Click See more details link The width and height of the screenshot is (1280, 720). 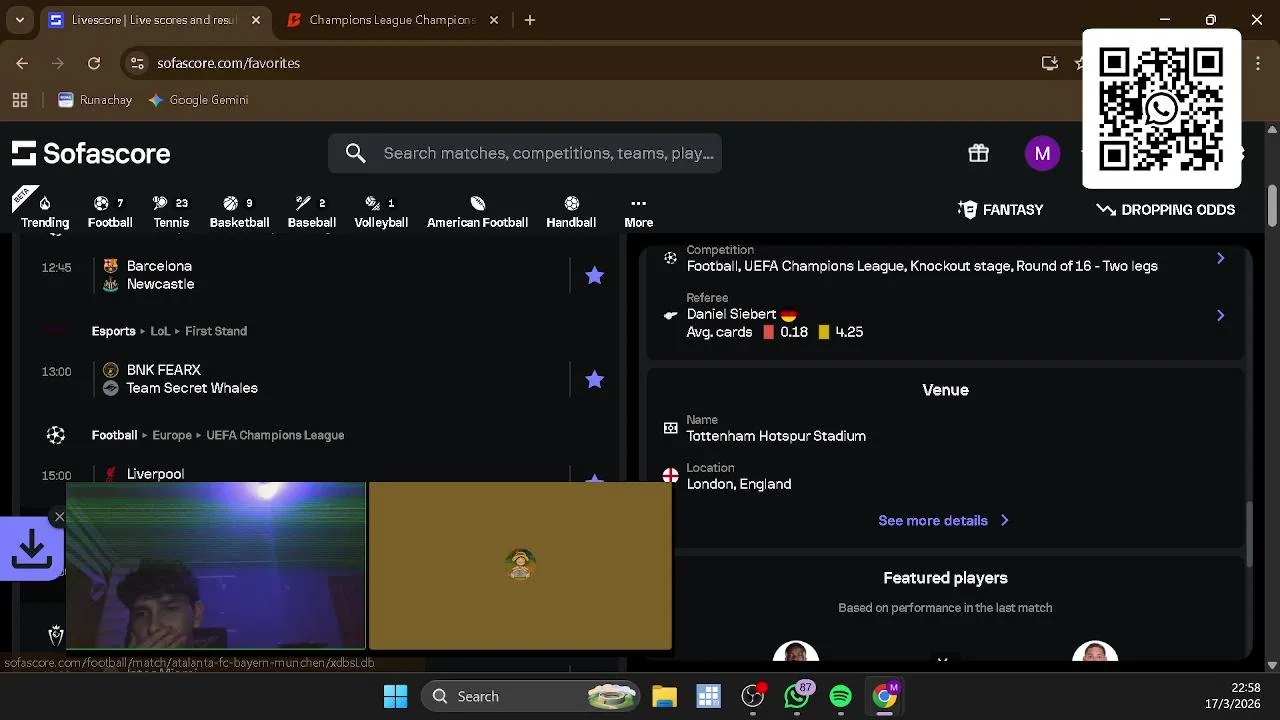[944, 520]
